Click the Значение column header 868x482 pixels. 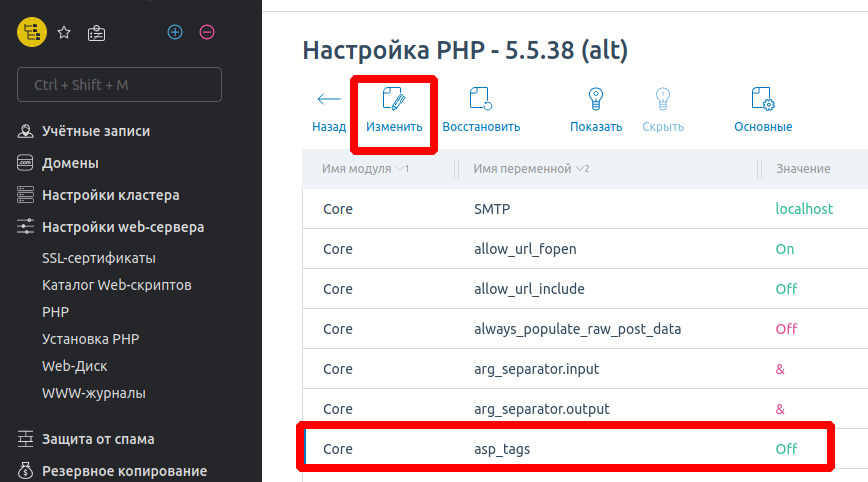click(x=803, y=169)
